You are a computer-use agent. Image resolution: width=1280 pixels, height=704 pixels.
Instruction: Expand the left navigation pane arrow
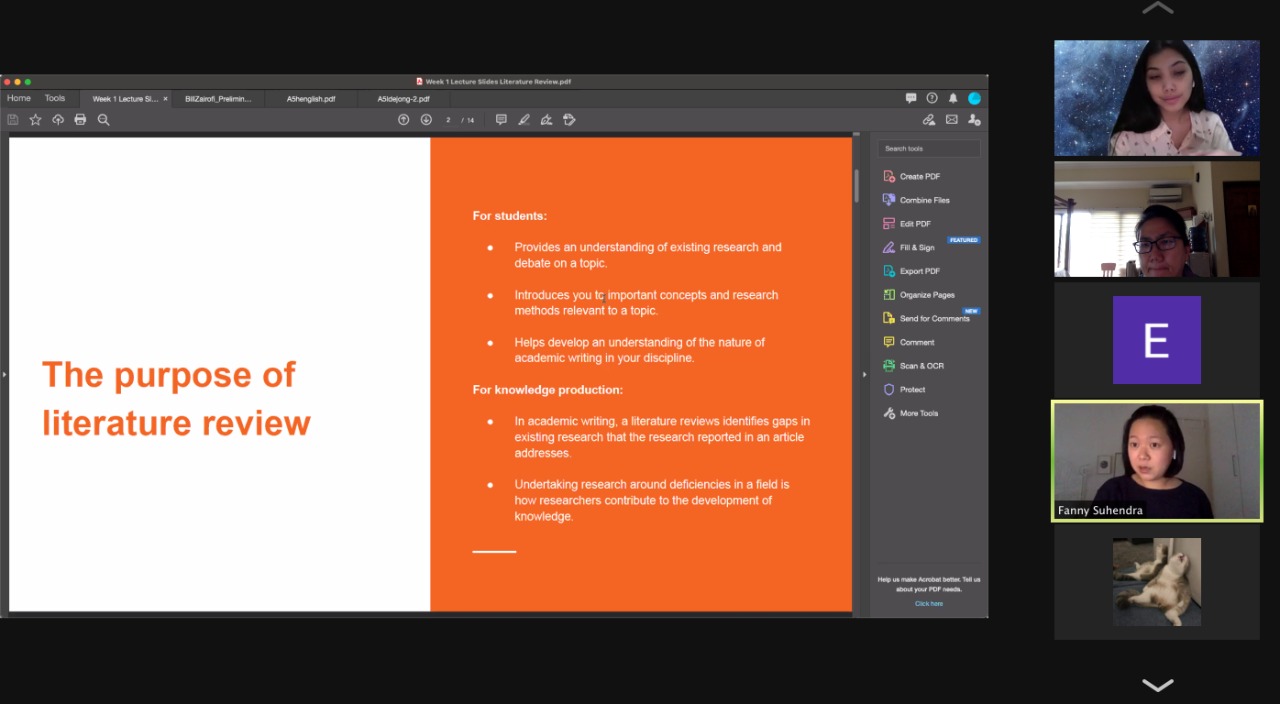(x=4, y=374)
